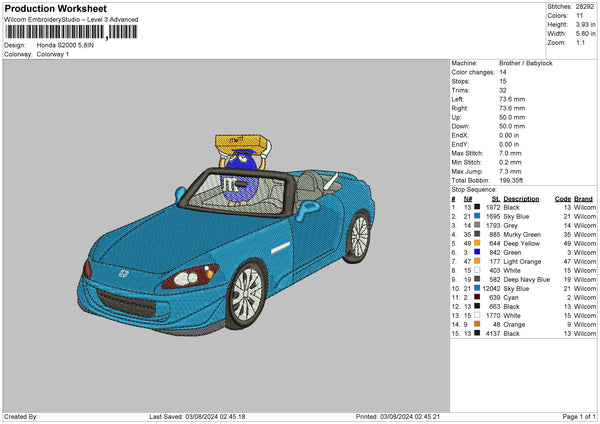Click the Last Saved timestamp 03/08/2024 02.45.18

click(215, 416)
